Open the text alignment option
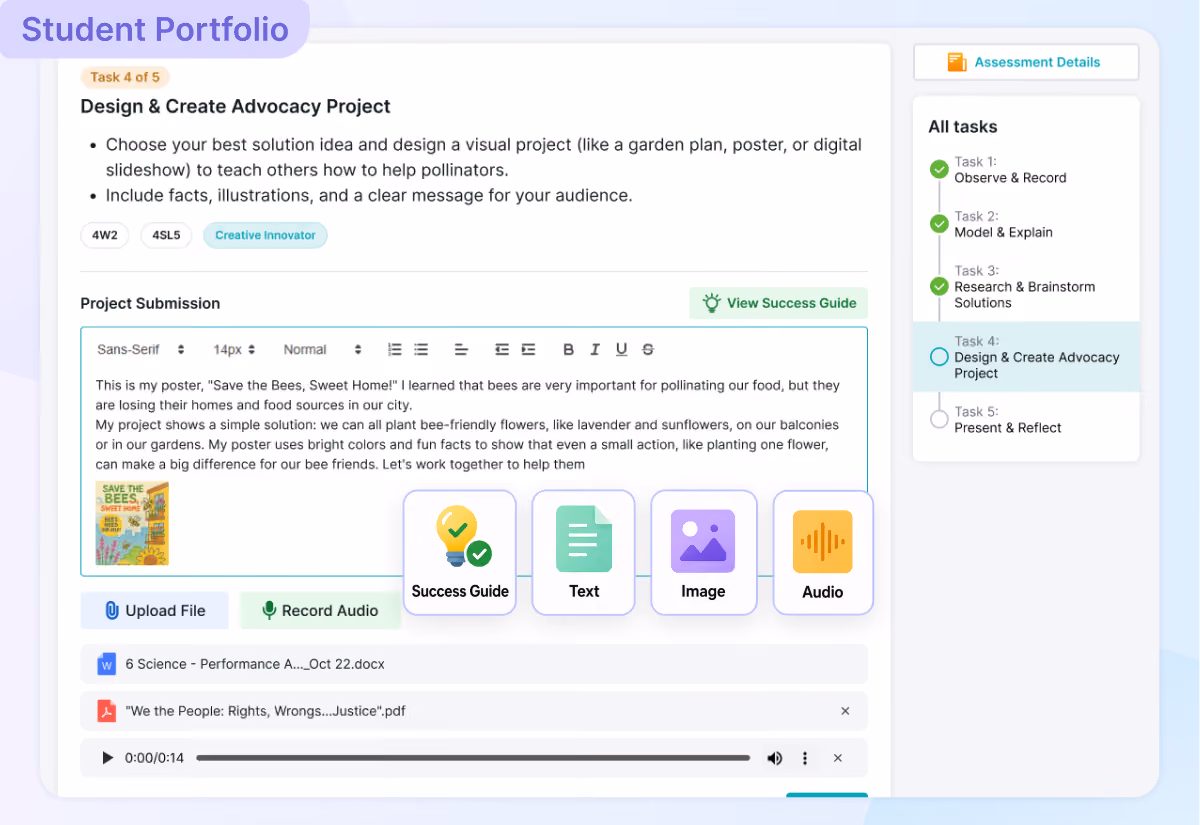The image size is (1200, 825). pyautogui.click(x=461, y=349)
